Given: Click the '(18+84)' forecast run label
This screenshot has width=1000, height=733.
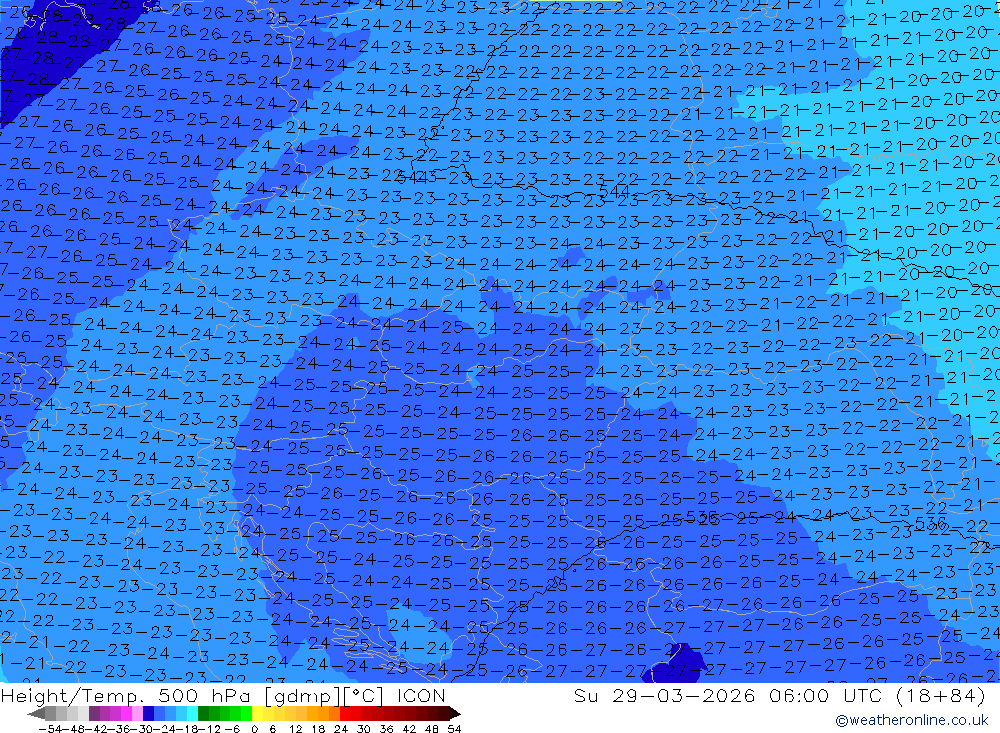Looking at the screenshot, I should click(941, 696).
